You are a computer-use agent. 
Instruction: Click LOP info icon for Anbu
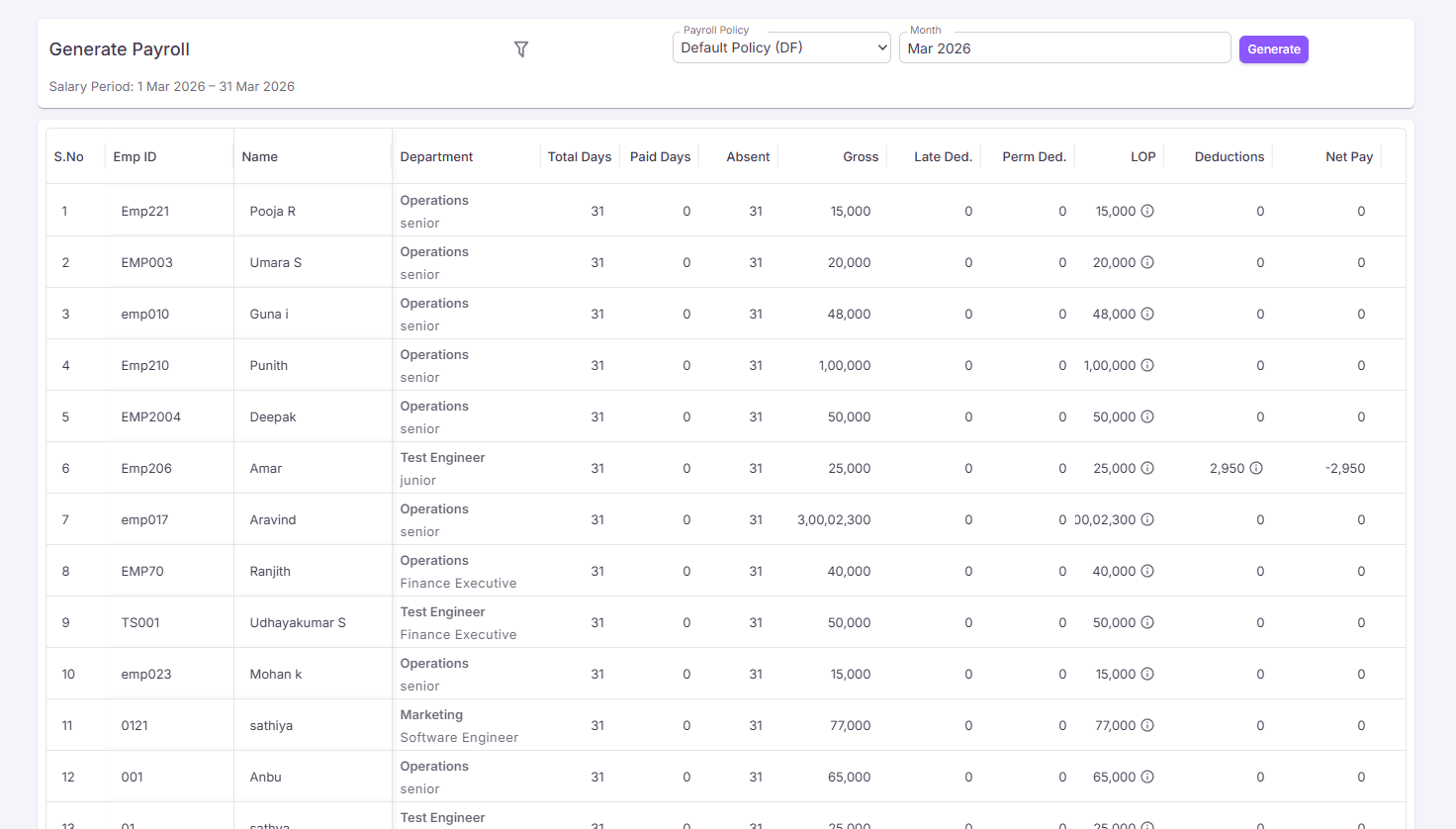1147,777
